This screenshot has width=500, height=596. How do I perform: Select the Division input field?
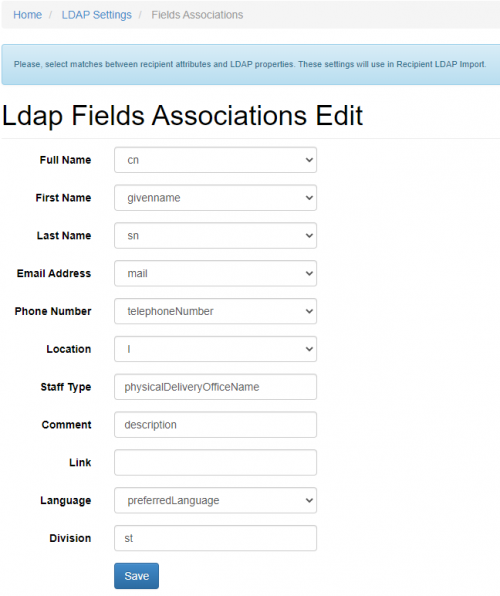pyautogui.click(x=215, y=538)
